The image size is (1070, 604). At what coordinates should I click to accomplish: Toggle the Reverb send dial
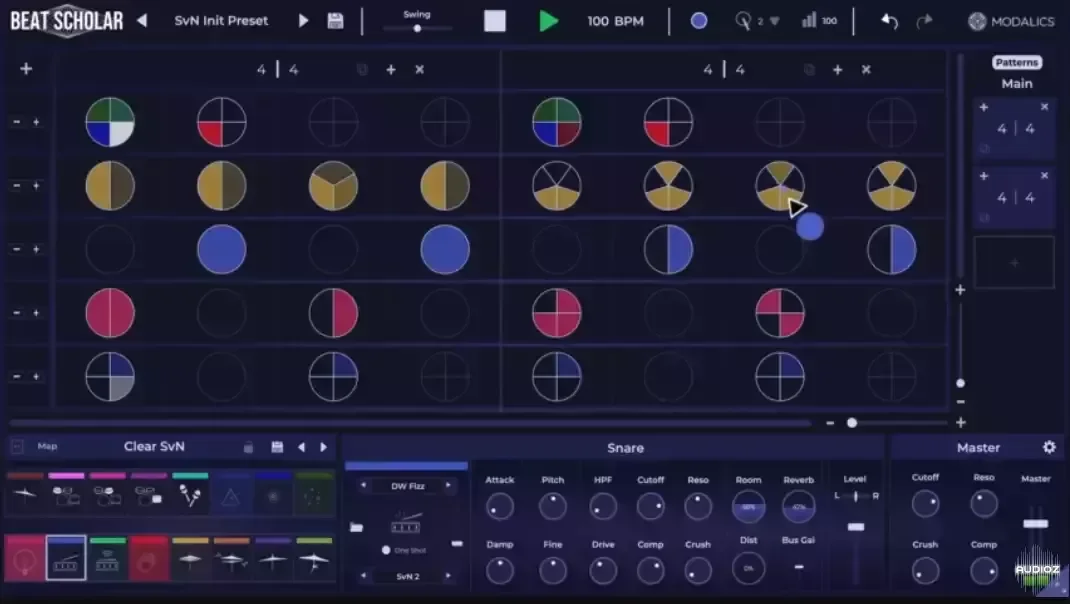798,506
